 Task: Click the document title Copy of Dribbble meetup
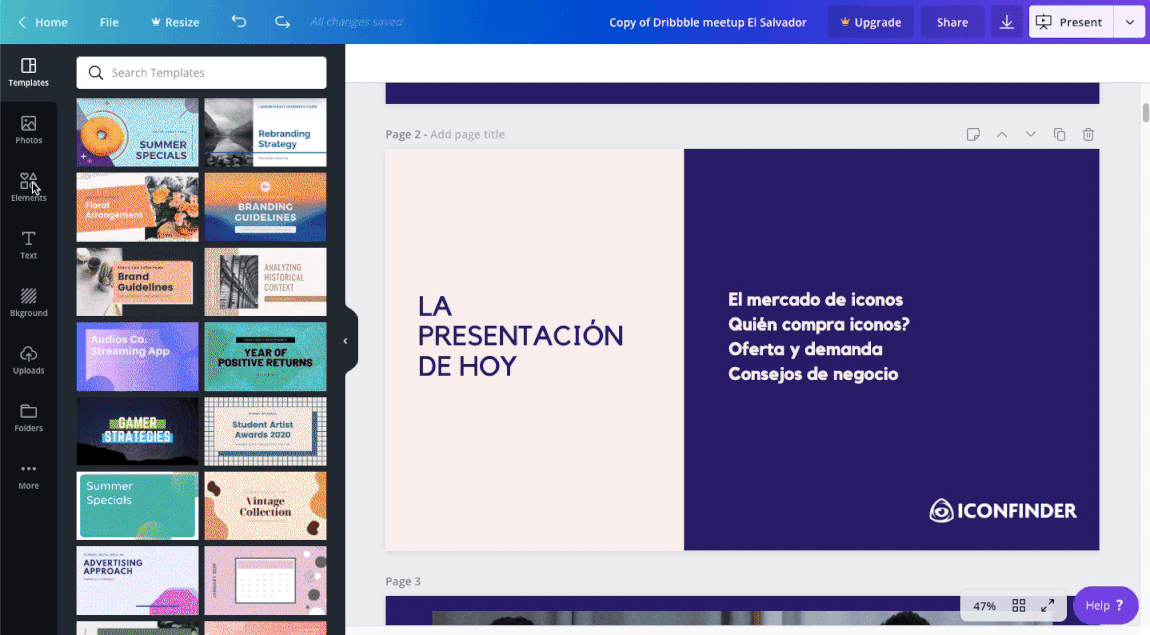point(708,22)
